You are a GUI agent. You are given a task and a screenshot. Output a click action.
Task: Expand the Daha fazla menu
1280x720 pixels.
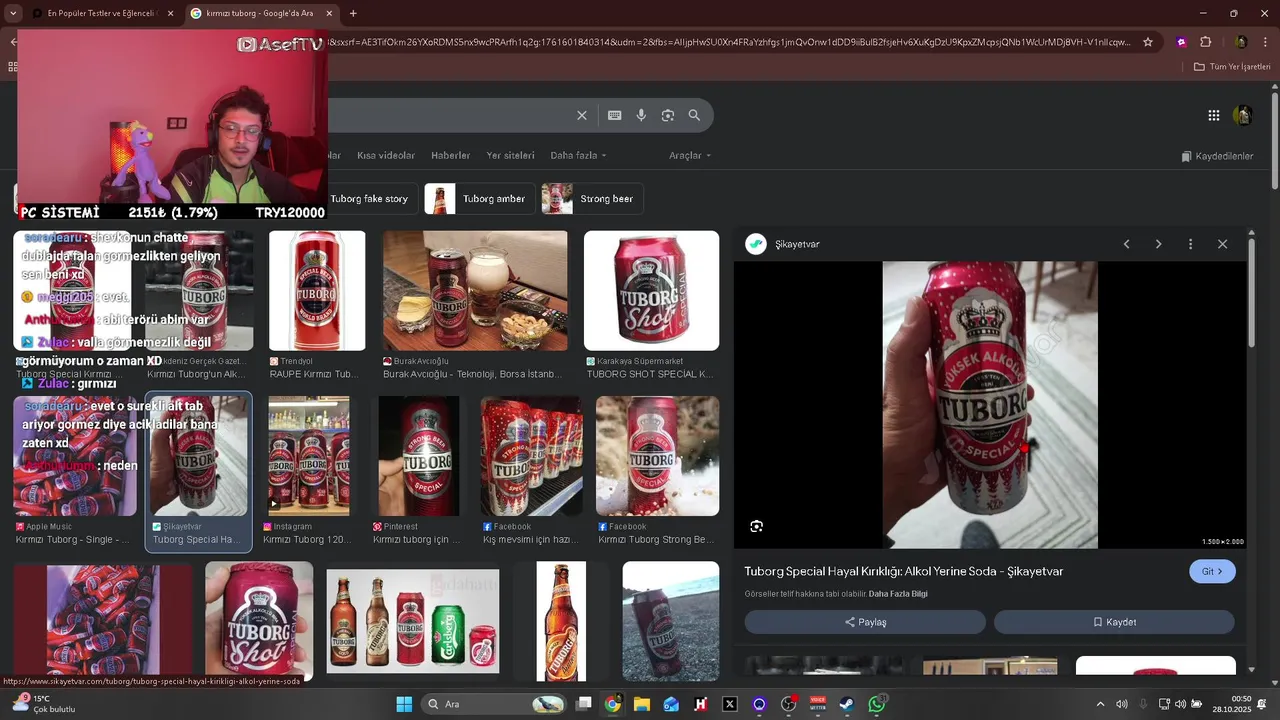point(578,156)
